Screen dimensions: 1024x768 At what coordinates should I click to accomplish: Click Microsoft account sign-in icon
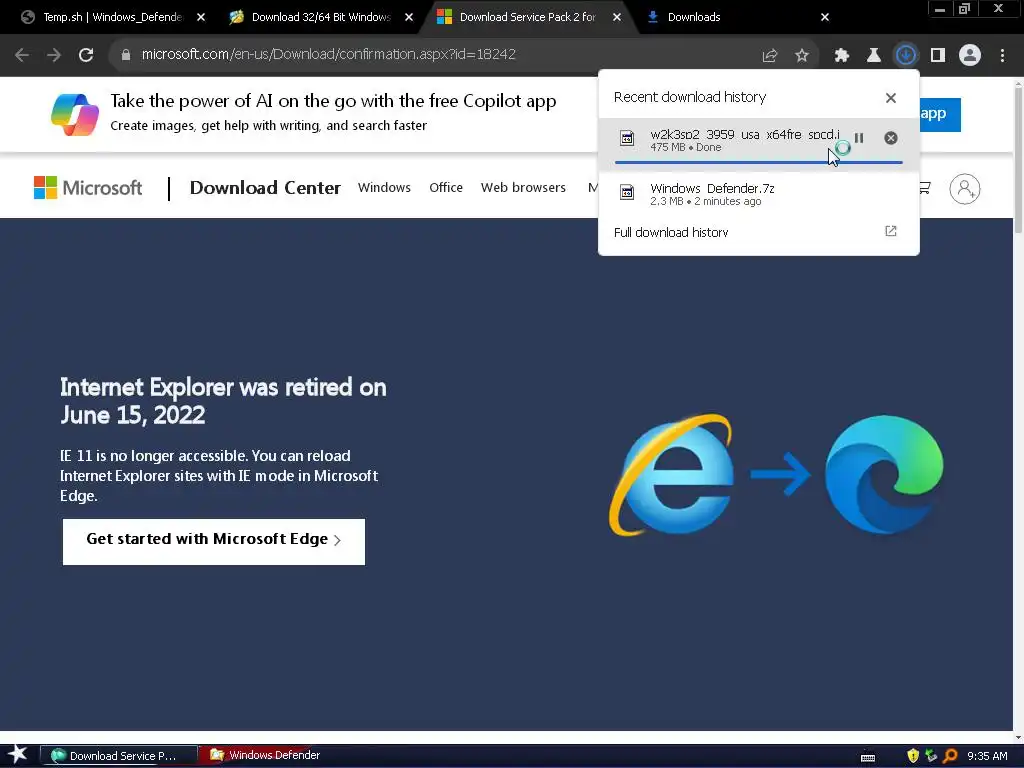point(965,189)
